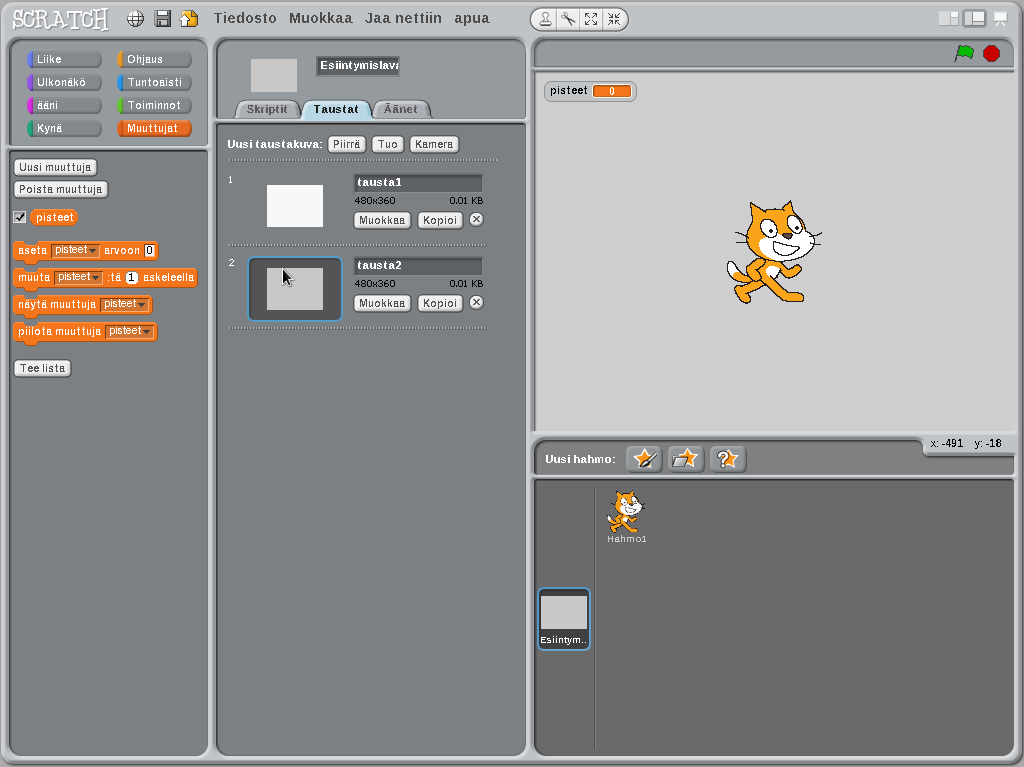Switch to the Skriptit tab
The height and width of the screenshot is (767, 1024).
click(267, 109)
